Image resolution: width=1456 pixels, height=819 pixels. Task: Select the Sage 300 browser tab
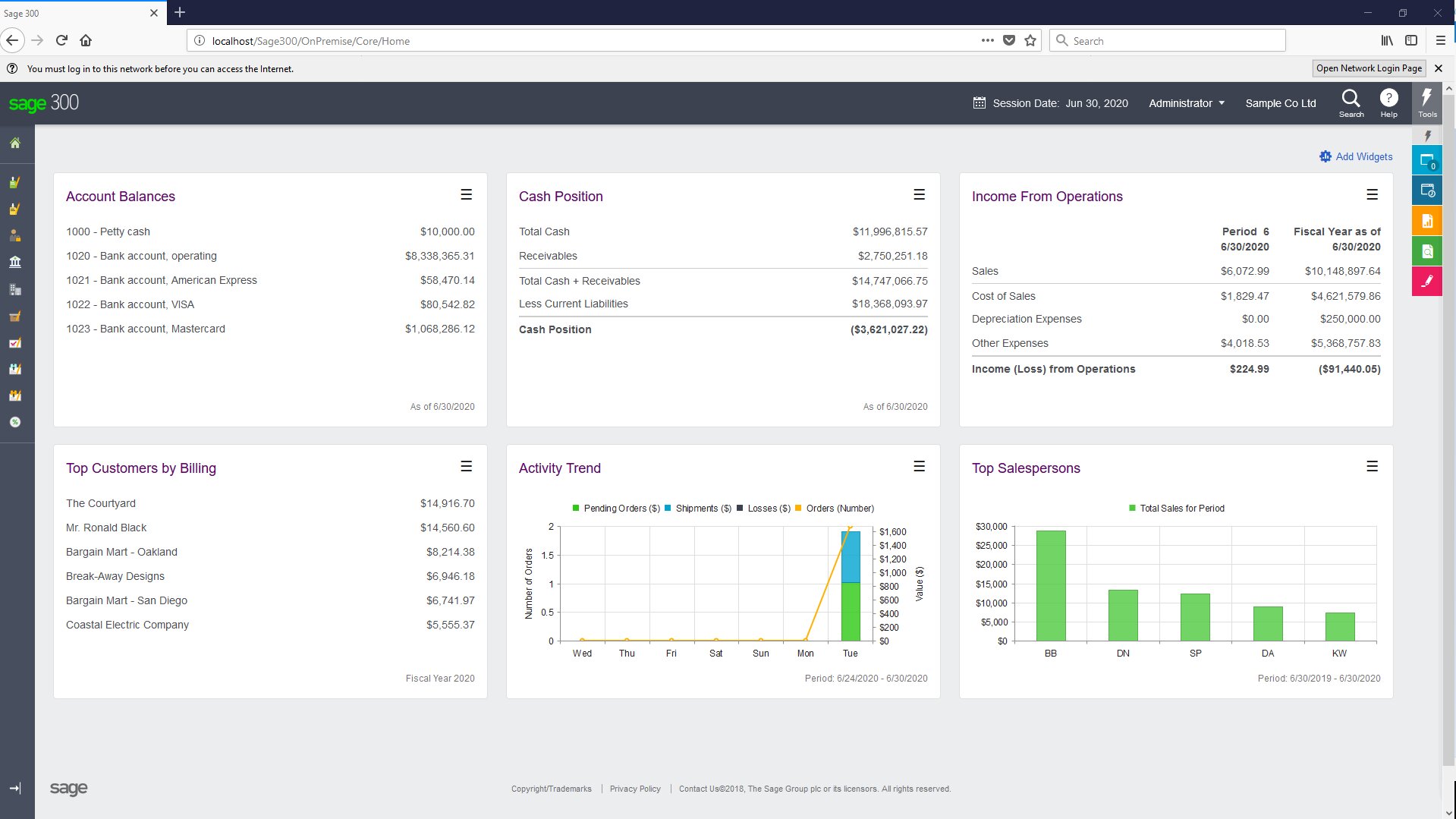(76, 12)
